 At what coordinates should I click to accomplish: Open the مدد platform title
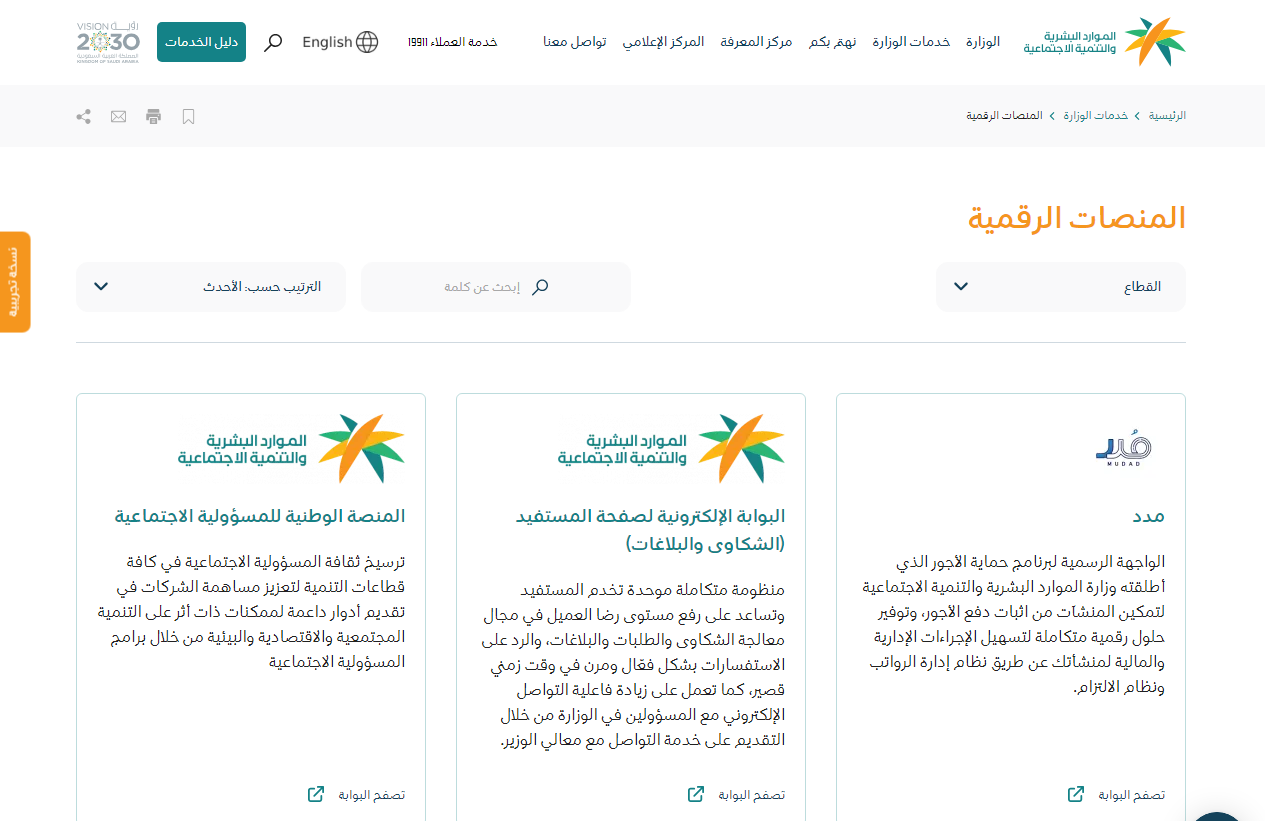tap(1147, 516)
